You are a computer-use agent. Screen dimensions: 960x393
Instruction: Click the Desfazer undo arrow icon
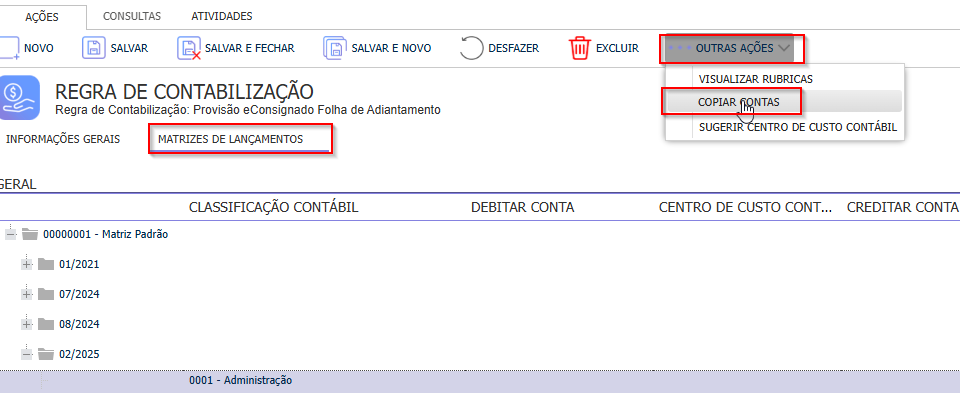[471, 48]
